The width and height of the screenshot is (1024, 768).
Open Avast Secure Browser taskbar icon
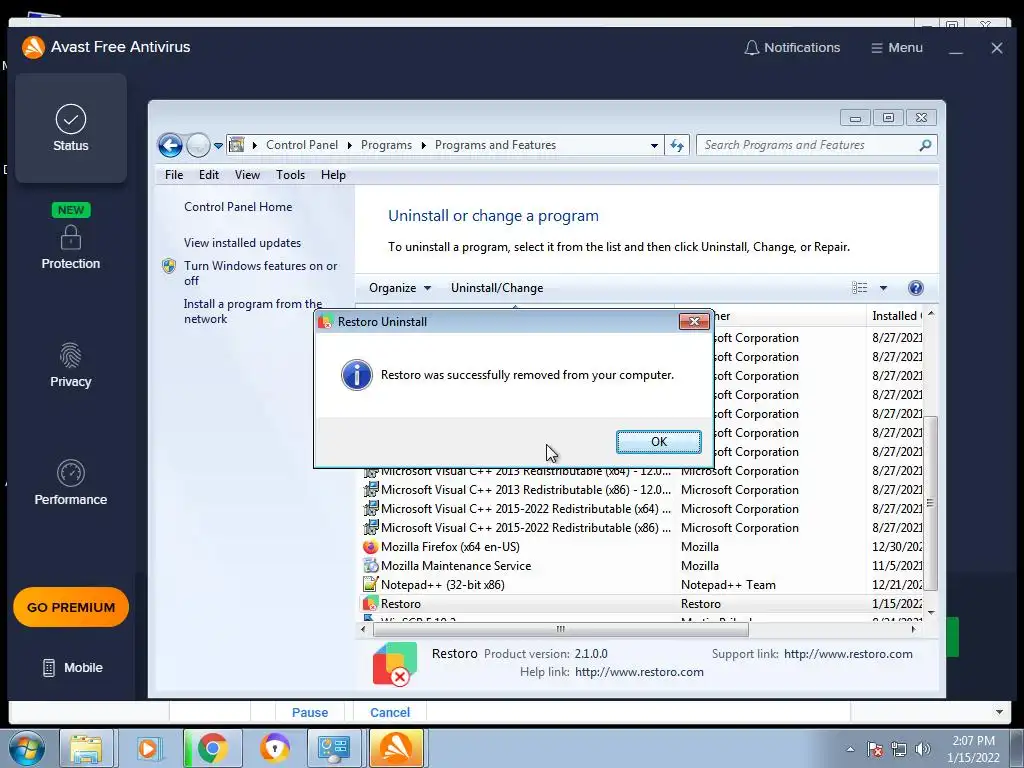(x=274, y=748)
